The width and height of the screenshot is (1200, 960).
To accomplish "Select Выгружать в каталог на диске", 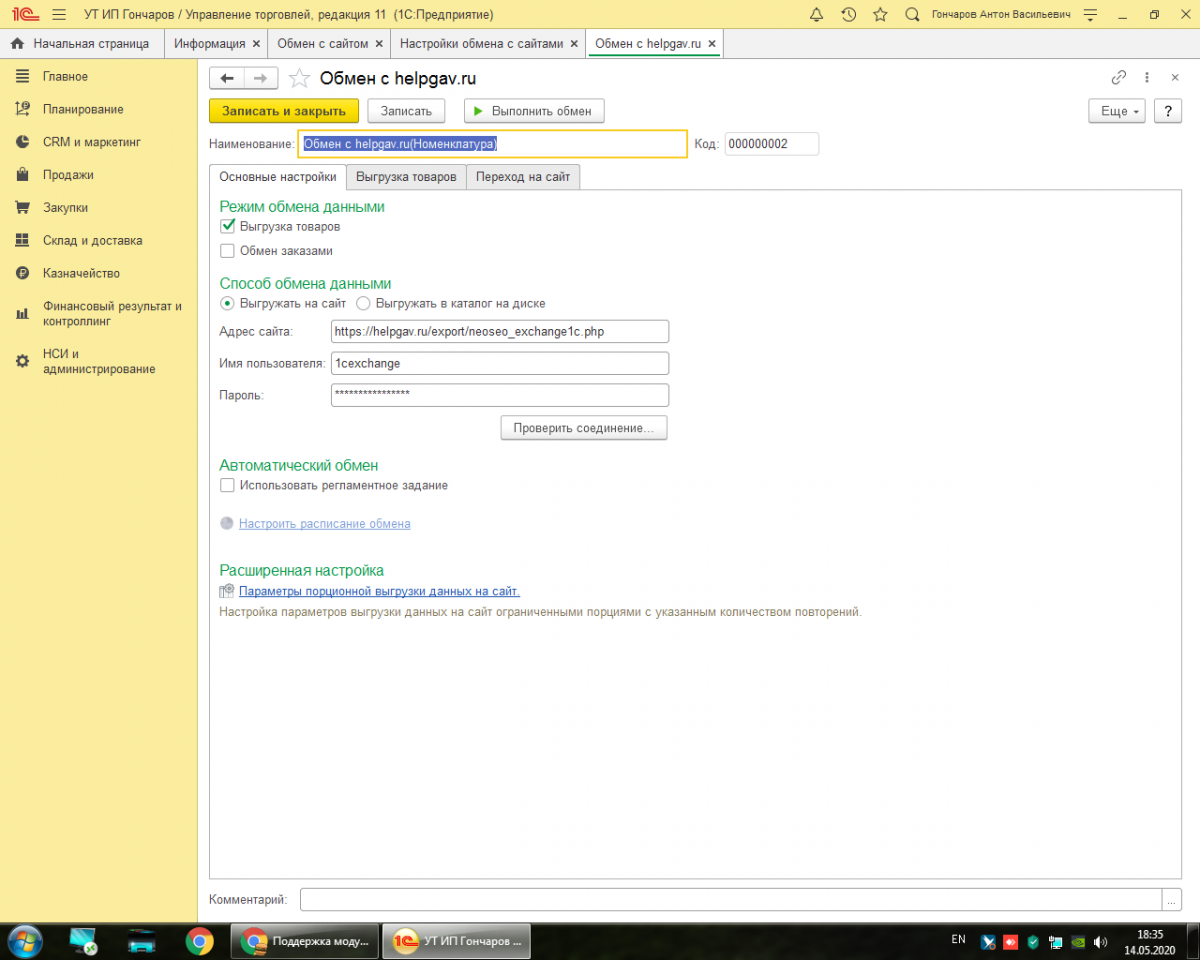I will click(x=363, y=303).
